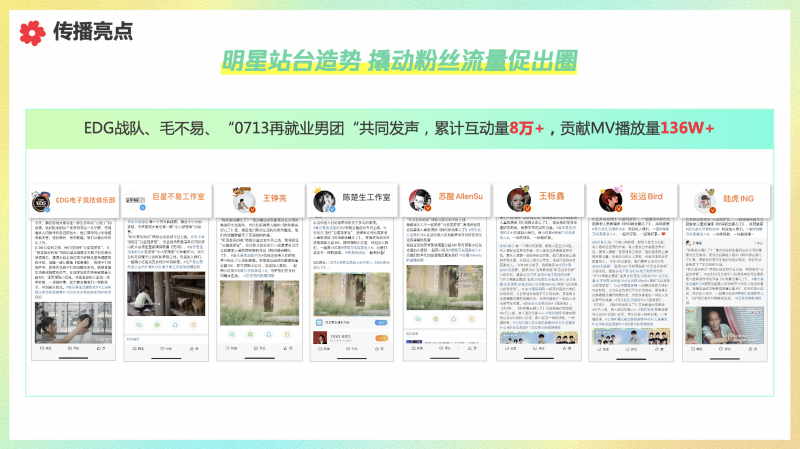Image resolution: width=800 pixels, height=449 pixels.
Task: Repost the 苏醒 AllenSu post
Action: click(417, 348)
